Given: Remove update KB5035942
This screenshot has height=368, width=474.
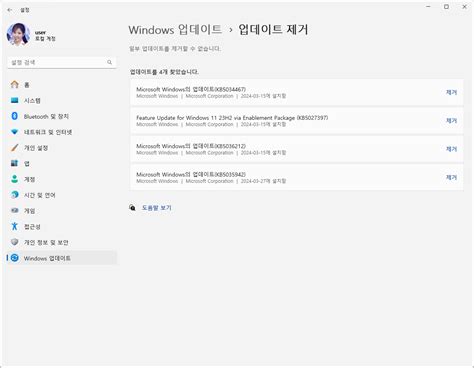Looking at the screenshot, I should click(451, 177).
